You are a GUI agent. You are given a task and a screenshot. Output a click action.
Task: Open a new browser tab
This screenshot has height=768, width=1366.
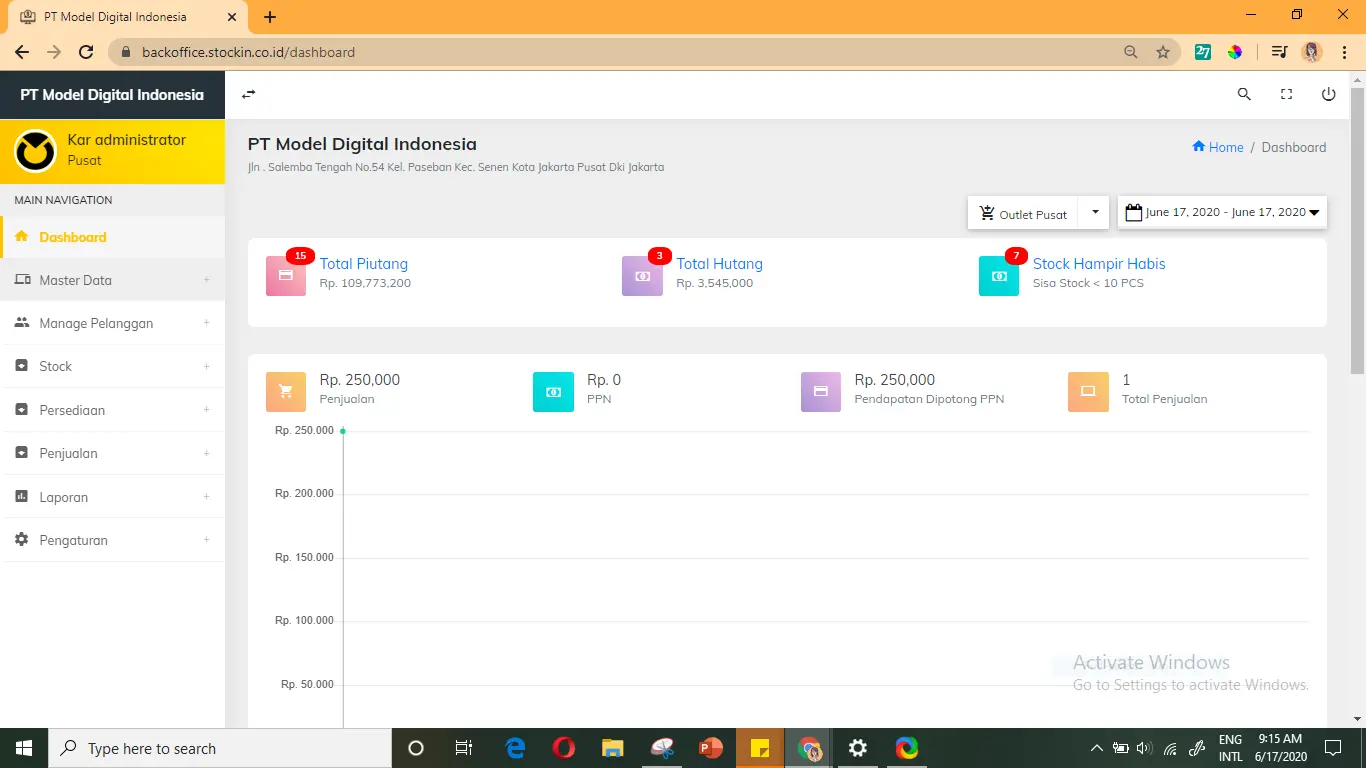point(270,17)
